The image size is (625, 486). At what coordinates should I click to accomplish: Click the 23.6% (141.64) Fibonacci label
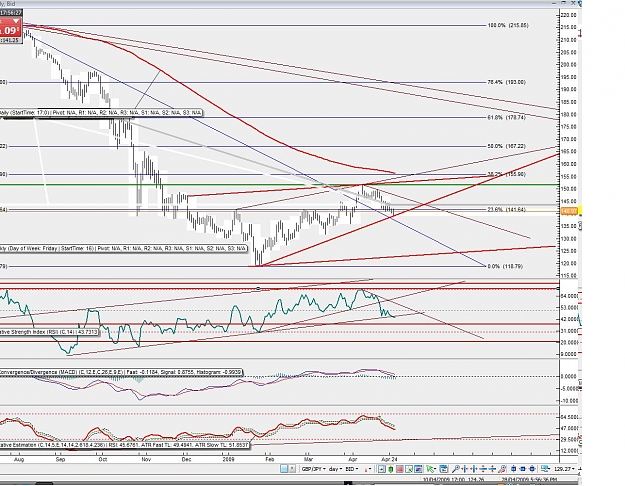[507, 210]
